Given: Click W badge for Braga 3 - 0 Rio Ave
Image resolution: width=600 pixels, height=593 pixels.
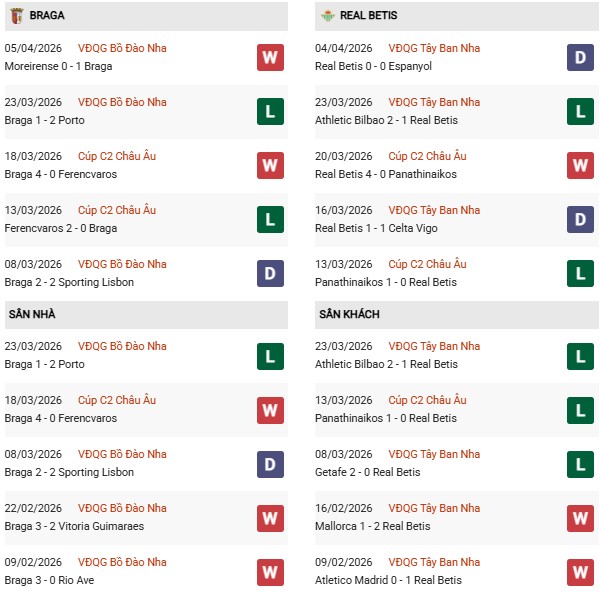Looking at the screenshot, I should [x=270, y=571].
